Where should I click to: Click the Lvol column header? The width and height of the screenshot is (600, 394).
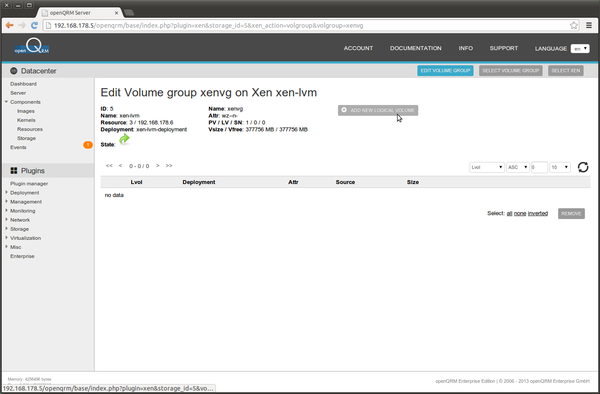[136, 182]
